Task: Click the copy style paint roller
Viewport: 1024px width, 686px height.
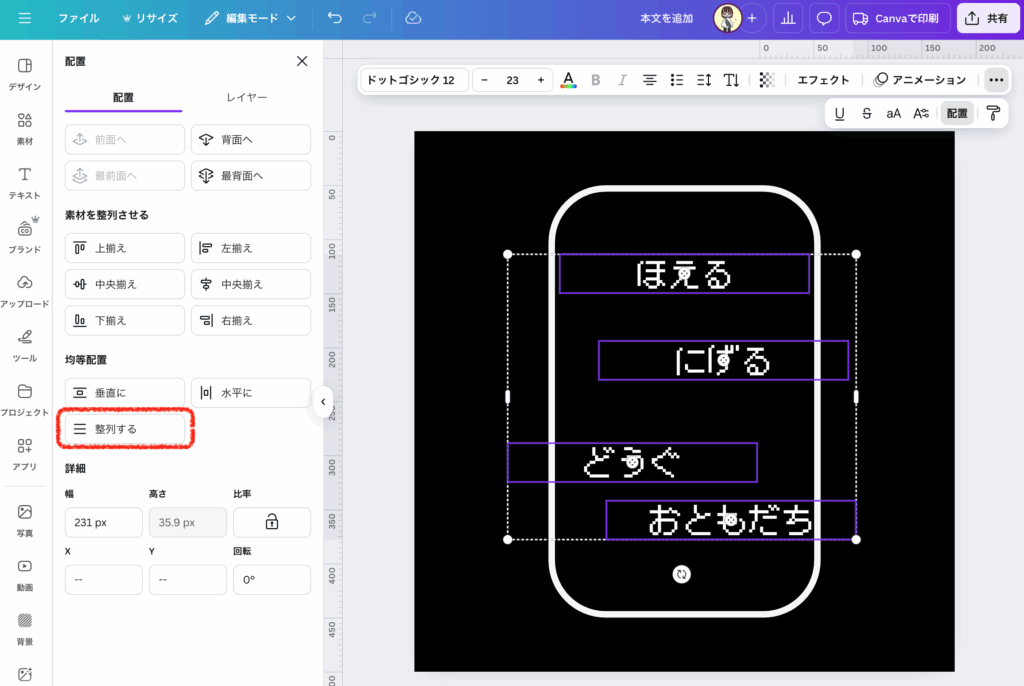Action: (993, 113)
